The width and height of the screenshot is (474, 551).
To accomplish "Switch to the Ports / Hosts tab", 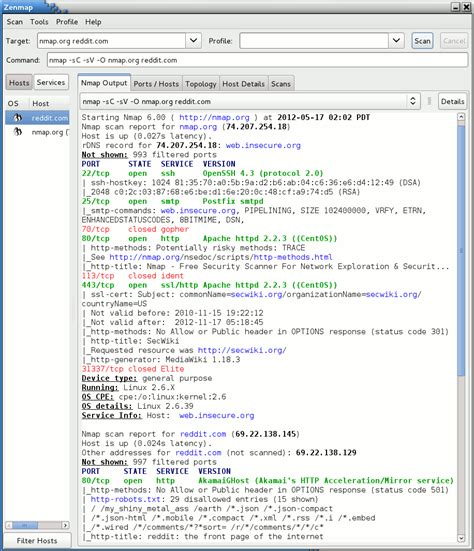I will tap(156, 84).
